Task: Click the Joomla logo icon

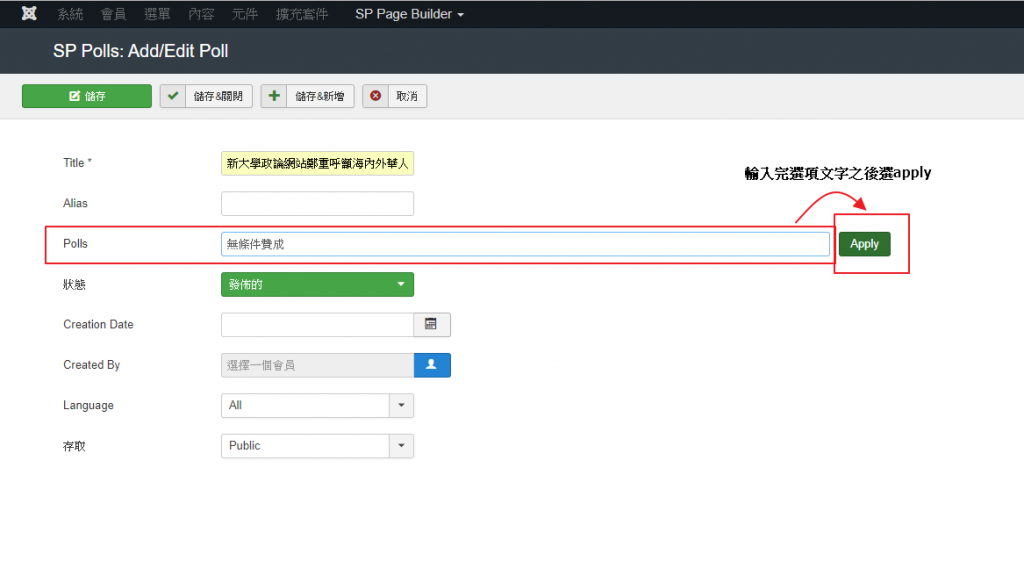Action: click(29, 15)
